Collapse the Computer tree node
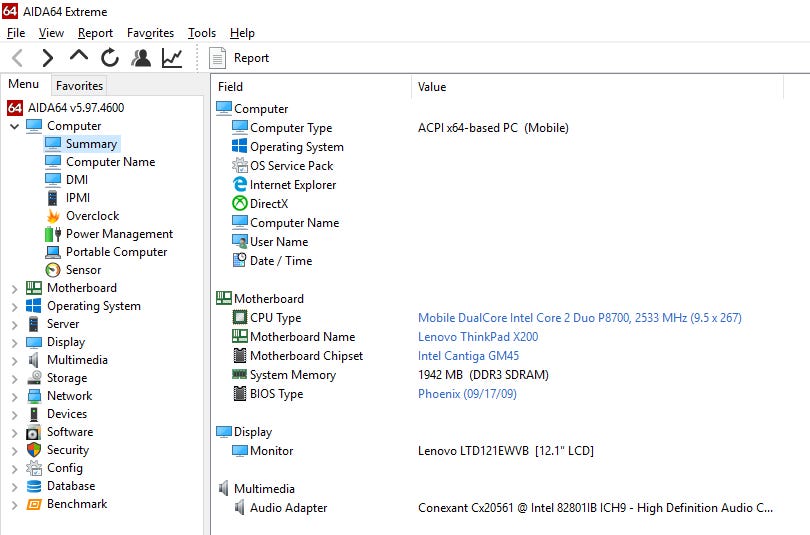Viewport: 810px width, 535px height. coord(14,126)
